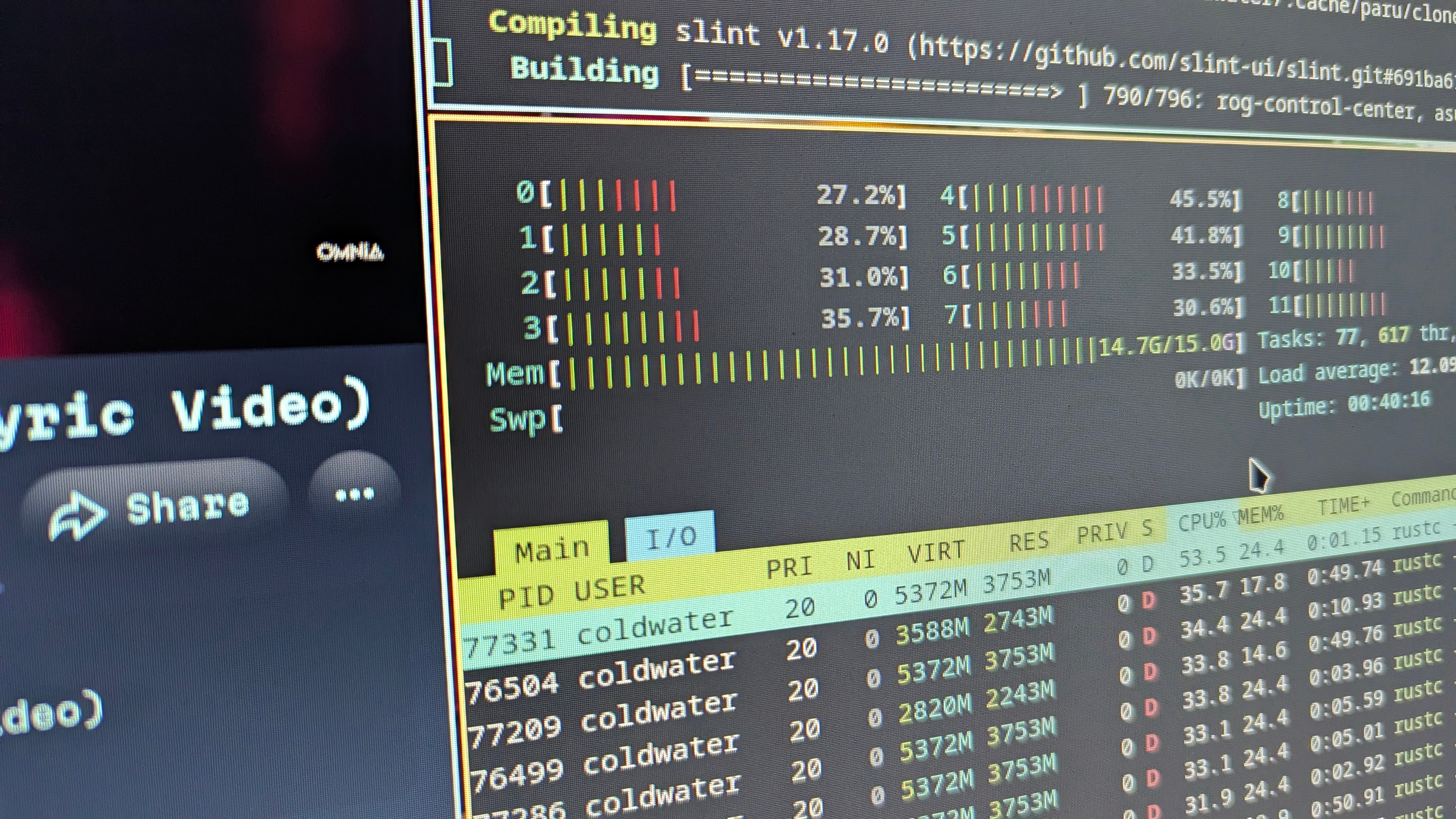Image resolution: width=1456 pixels, height=819 pixels.
Task: Sort by the RES column header
Action: [x=1029, y=541]
